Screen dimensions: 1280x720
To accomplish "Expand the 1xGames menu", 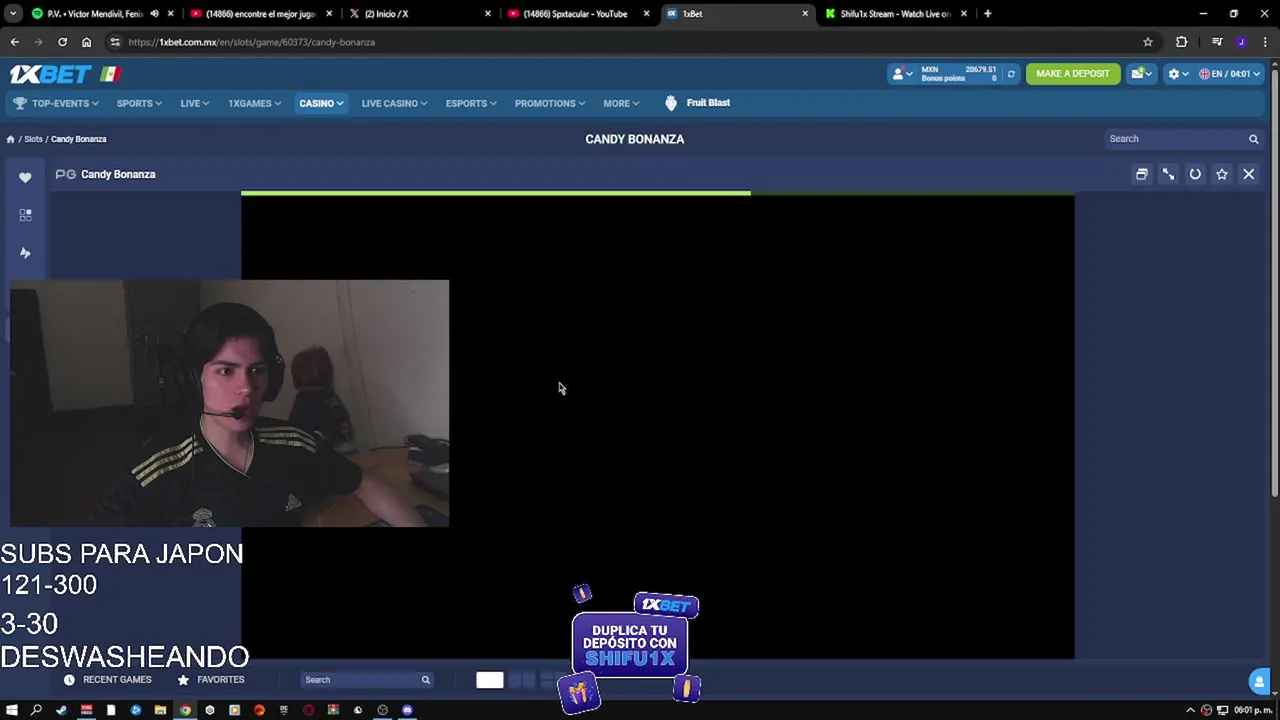I will pos(254,103).
